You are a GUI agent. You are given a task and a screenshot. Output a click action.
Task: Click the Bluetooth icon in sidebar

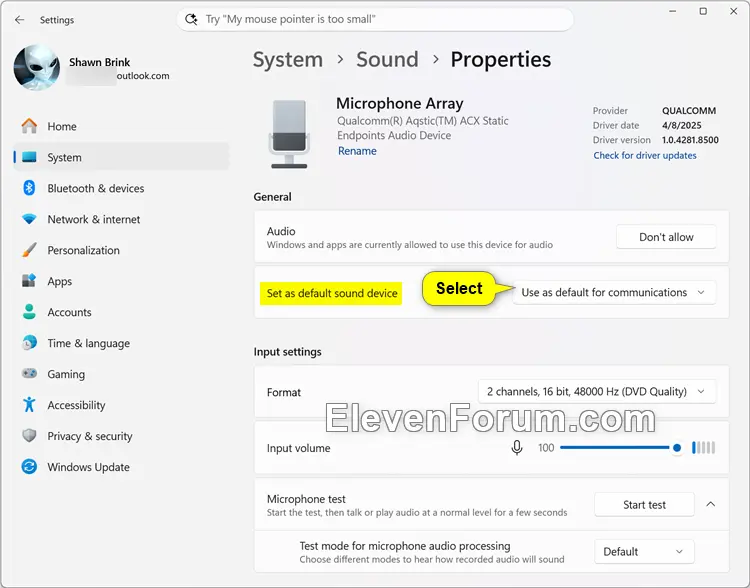pyautogui.click(x=29, y=188)
